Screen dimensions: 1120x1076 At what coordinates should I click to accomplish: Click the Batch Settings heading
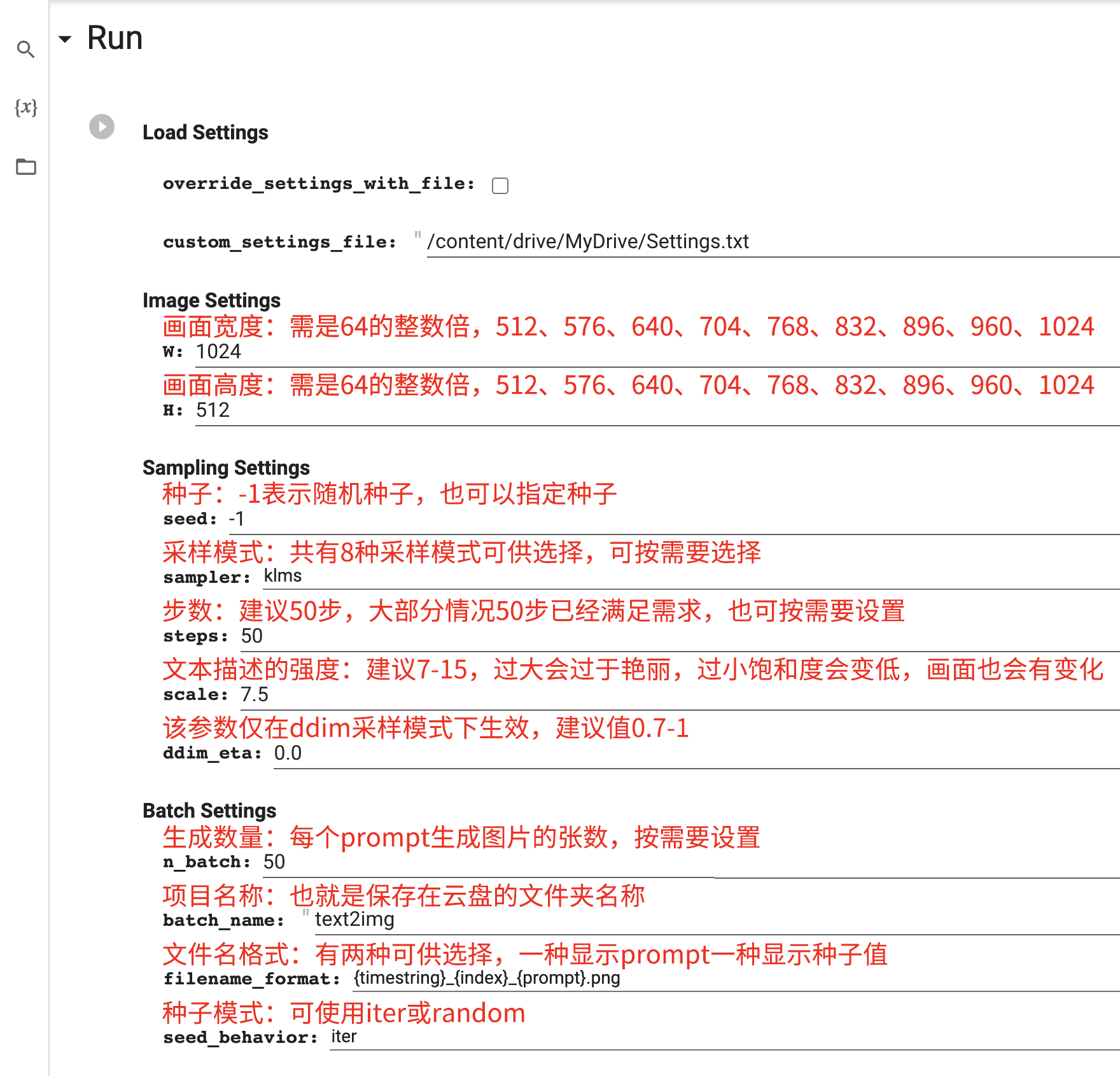[x=209, y=811]
